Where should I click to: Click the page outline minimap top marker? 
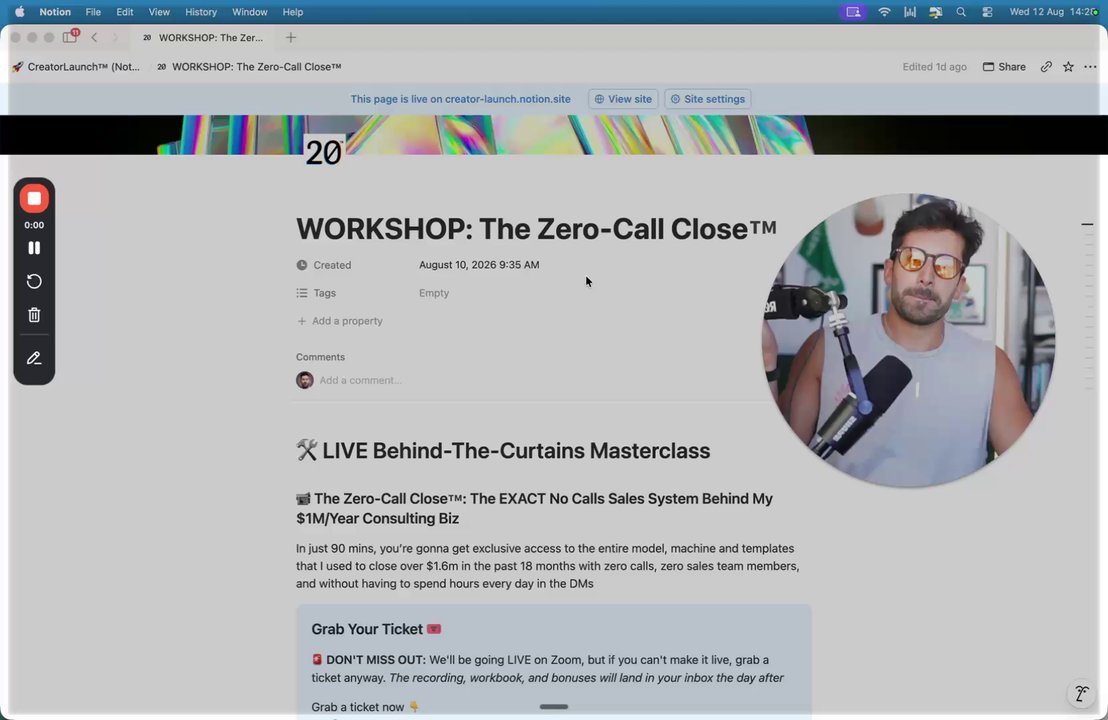pos(1088,224)
